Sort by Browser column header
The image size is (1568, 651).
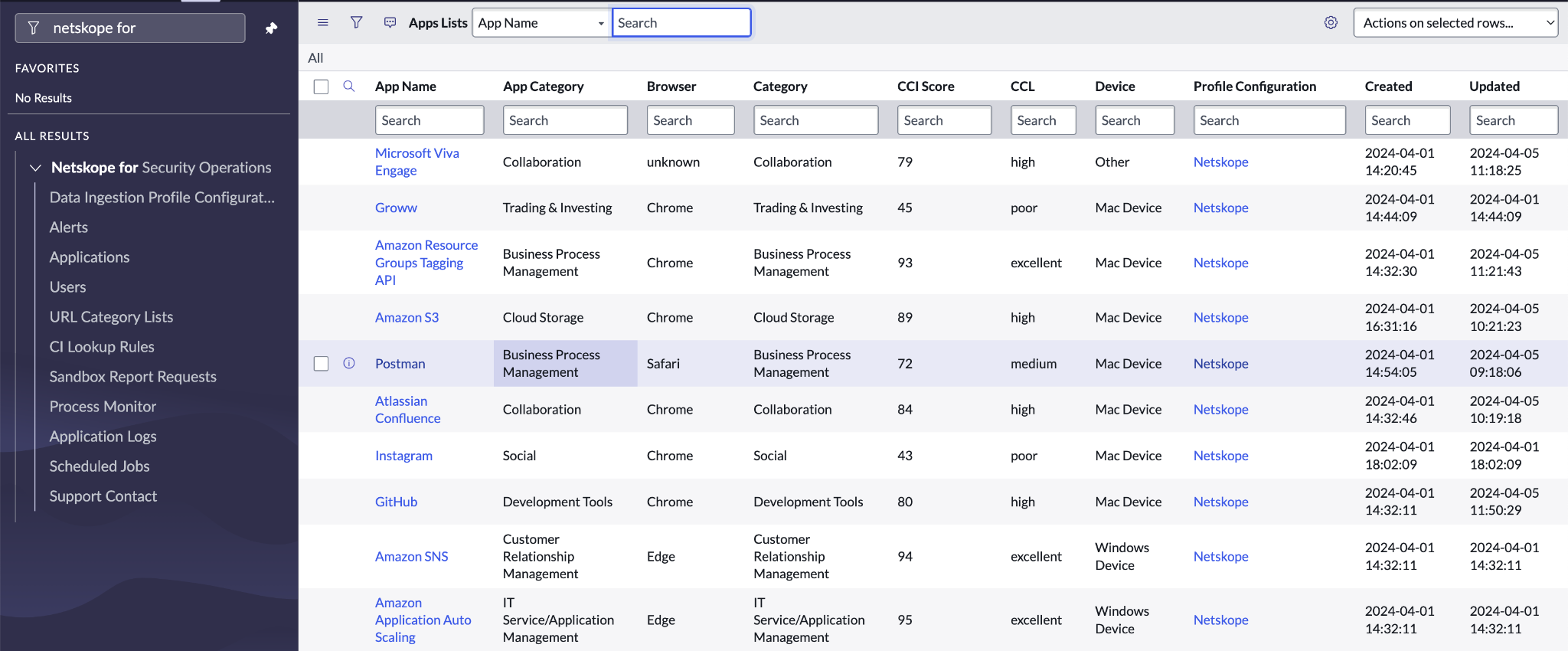click(671, 87)
